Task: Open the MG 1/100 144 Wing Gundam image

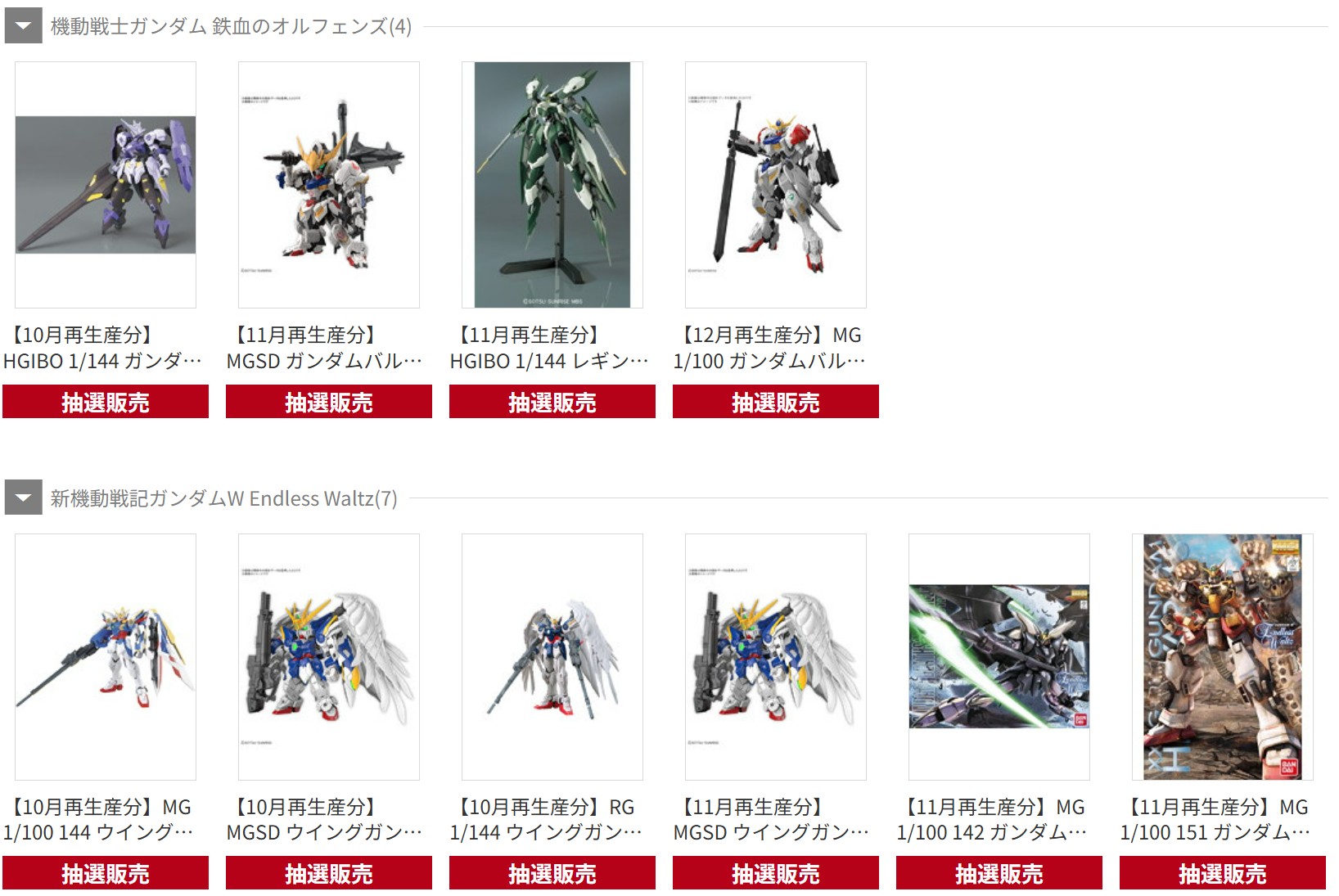Action: coord(106,657)
